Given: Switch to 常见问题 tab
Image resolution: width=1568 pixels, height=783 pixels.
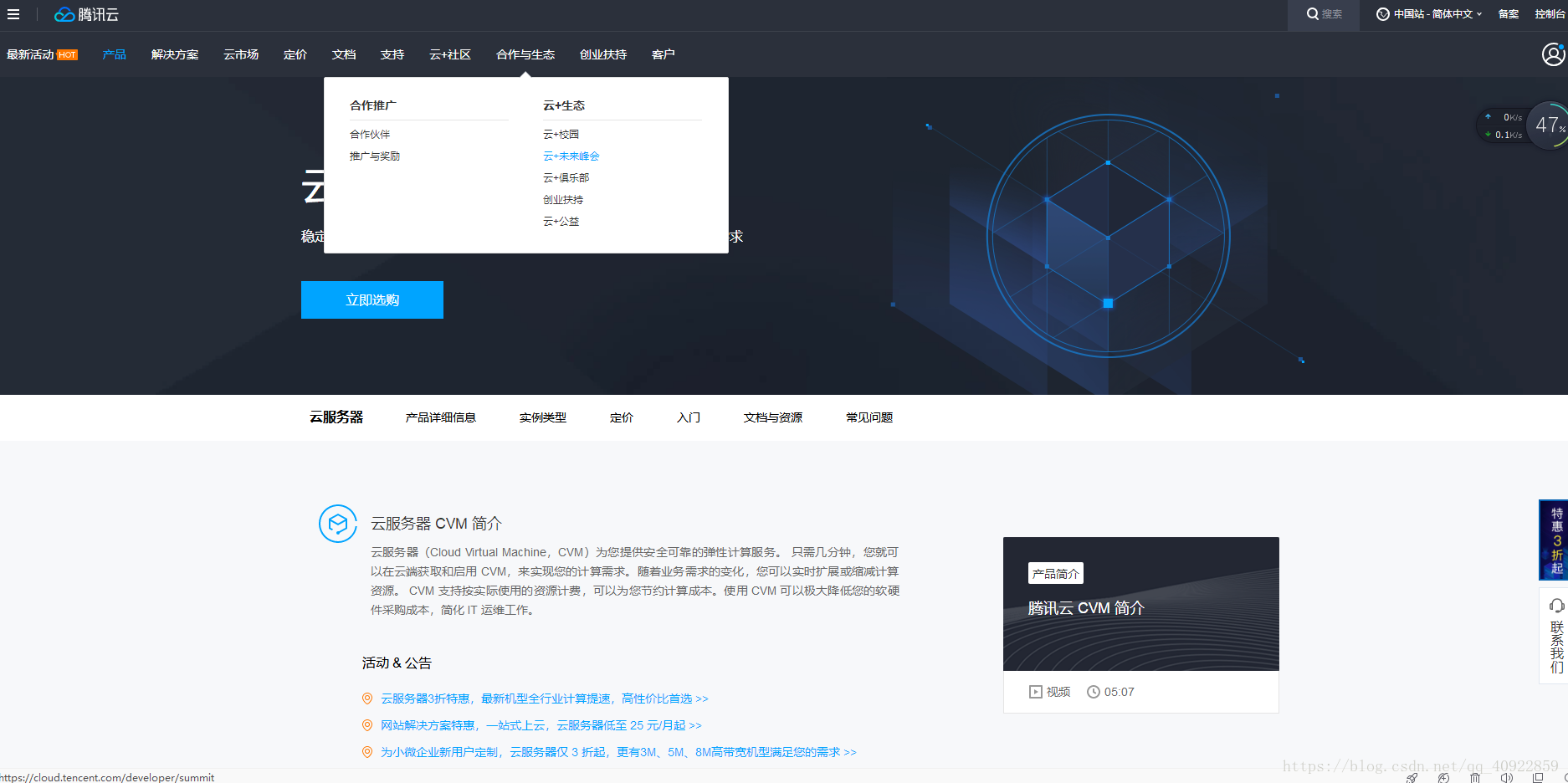Looking at the screenshot, I should pyautogui.click(x=869, y=417).
